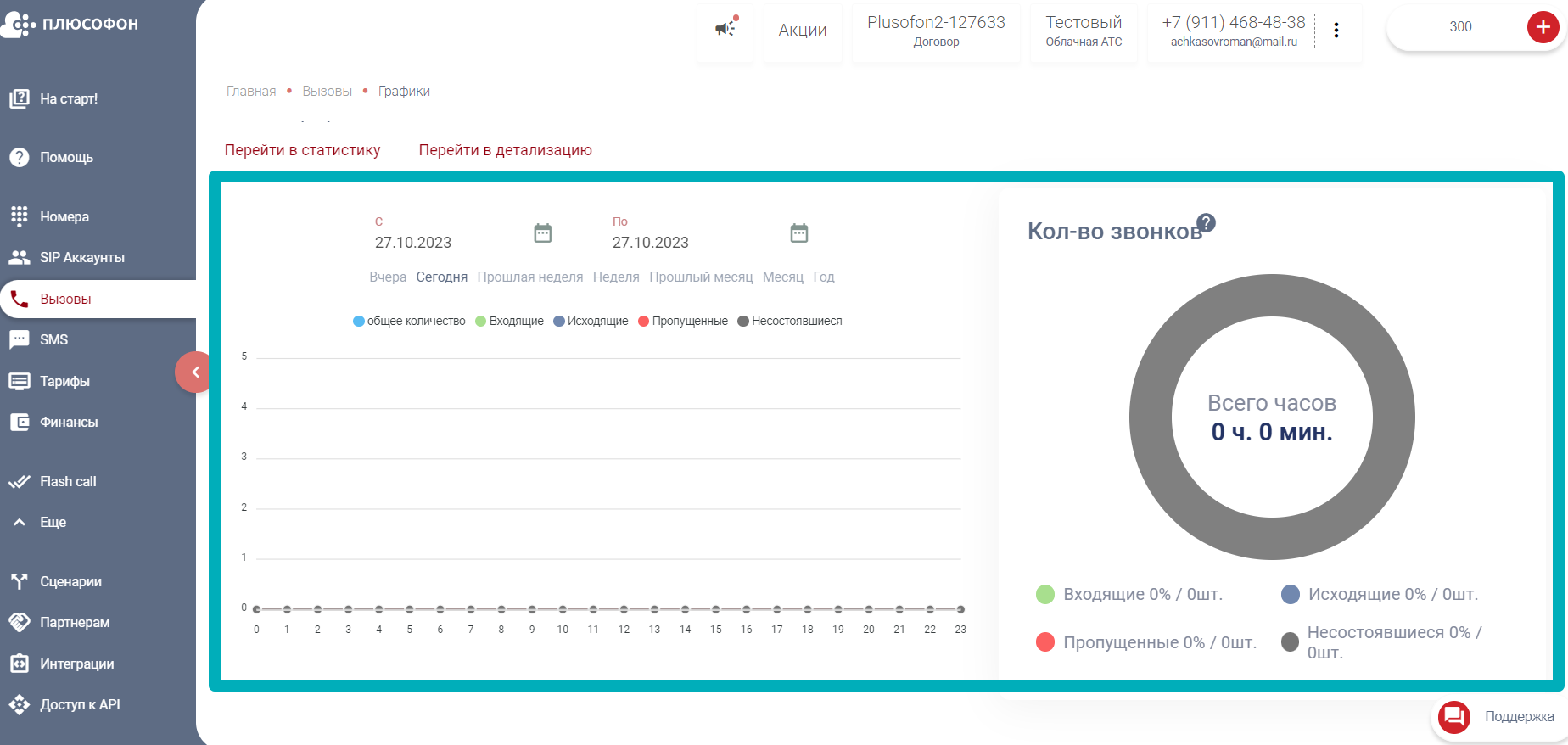The image size is (1568, 745).
Task: Click the Партнерам handshake icon
Action: pos(19,622)
